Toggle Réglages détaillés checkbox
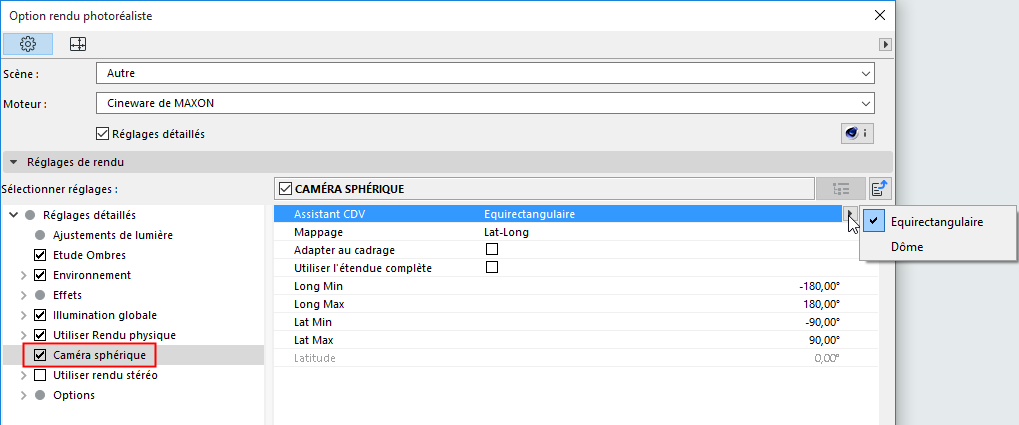 coord(102,134)
